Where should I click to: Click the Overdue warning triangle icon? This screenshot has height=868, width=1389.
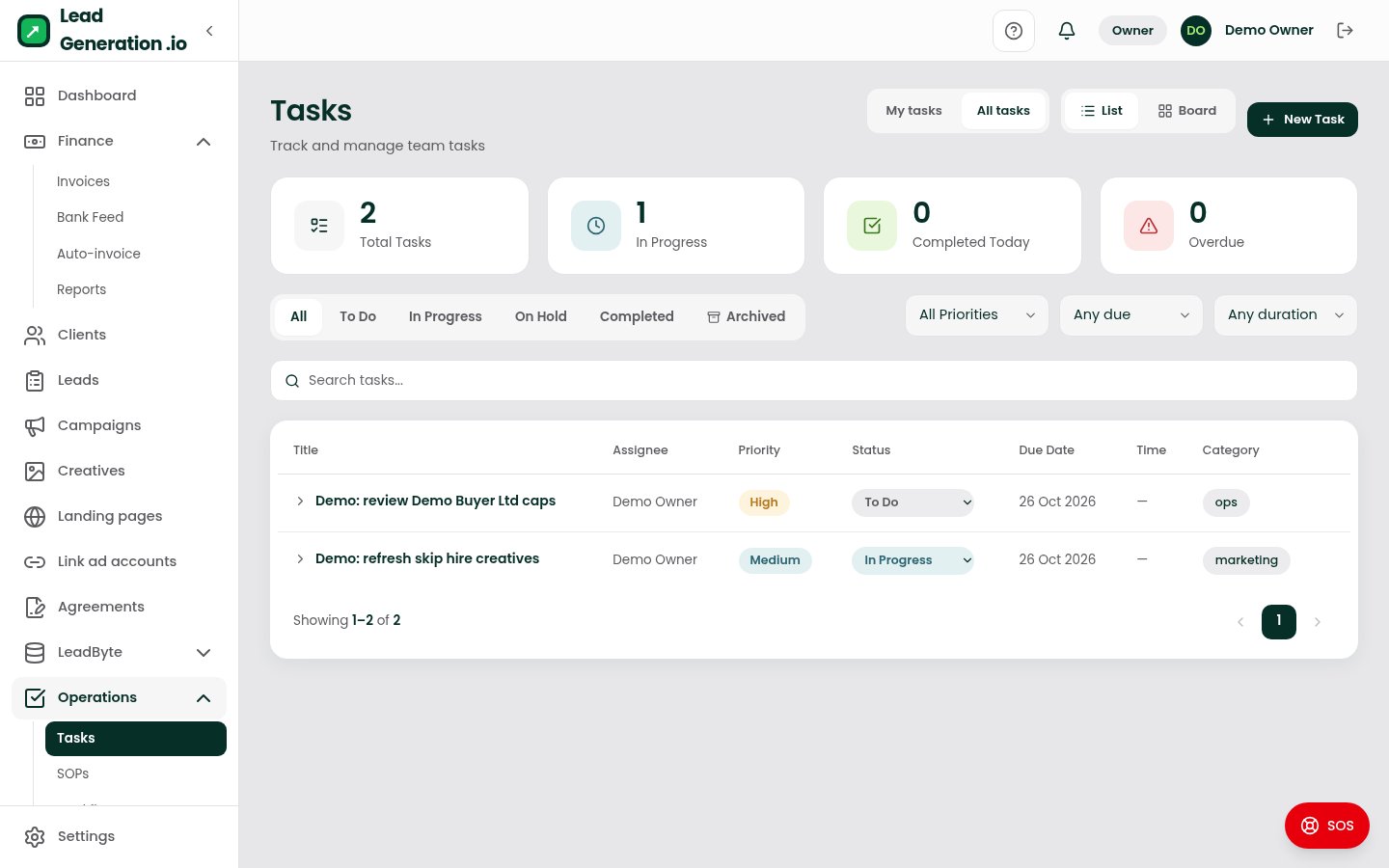point(1149,226)
